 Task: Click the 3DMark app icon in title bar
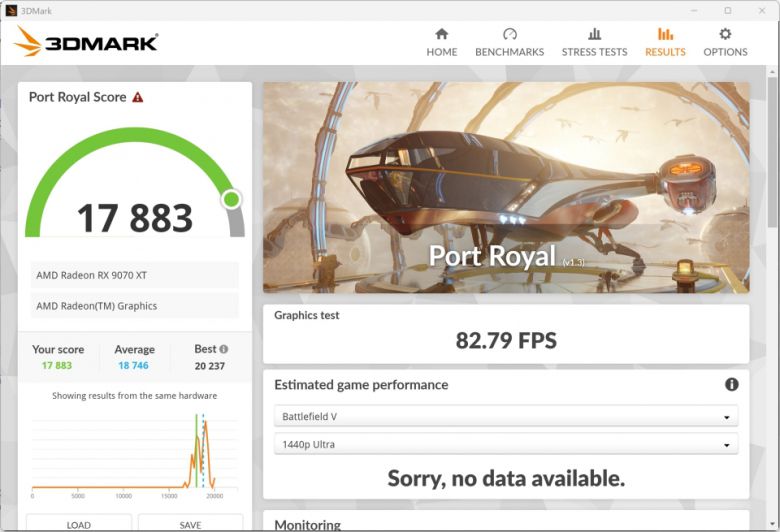pos(10,10)
